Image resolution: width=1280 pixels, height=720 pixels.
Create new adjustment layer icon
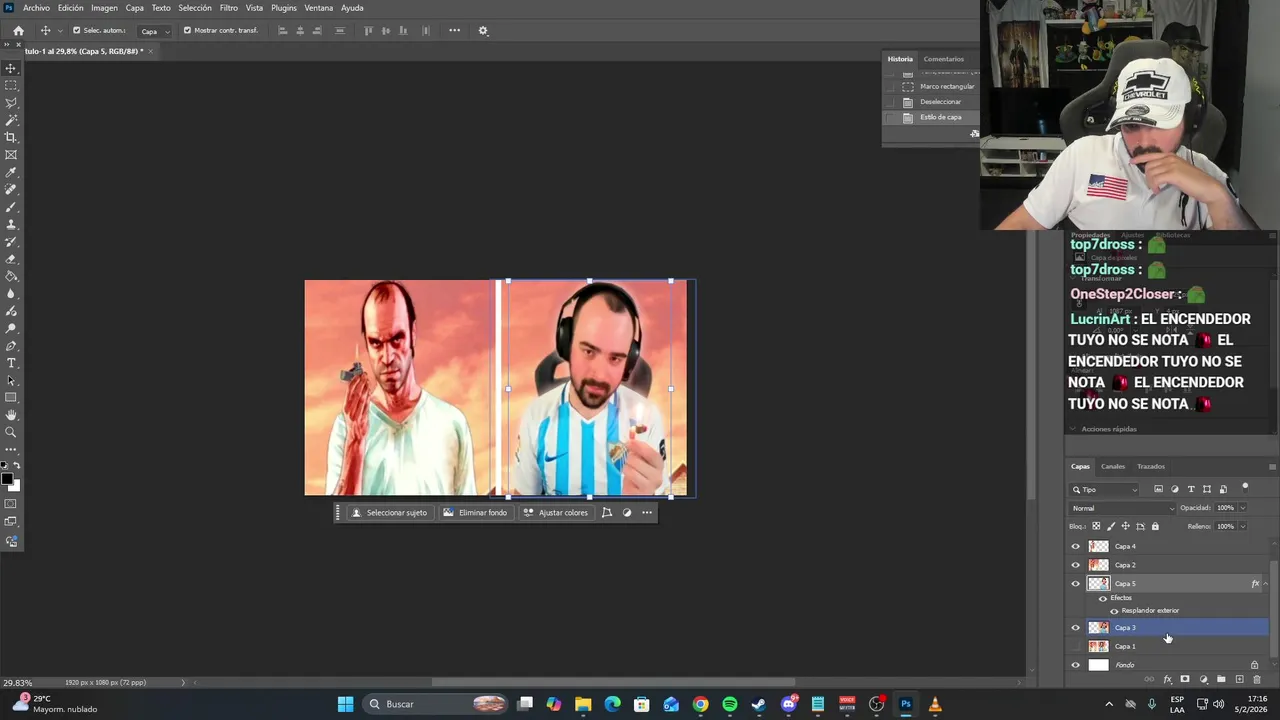(1203, 680)
